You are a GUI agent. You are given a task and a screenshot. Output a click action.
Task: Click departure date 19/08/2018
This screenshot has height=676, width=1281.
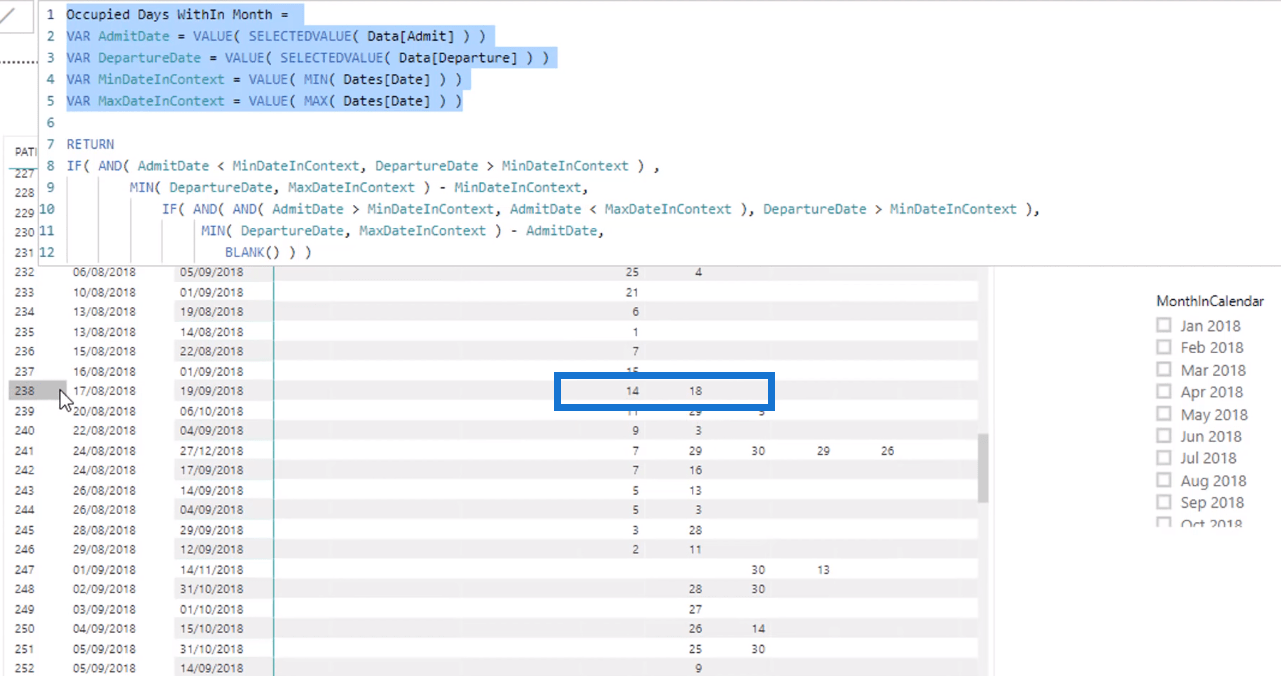tap(211, 312)
